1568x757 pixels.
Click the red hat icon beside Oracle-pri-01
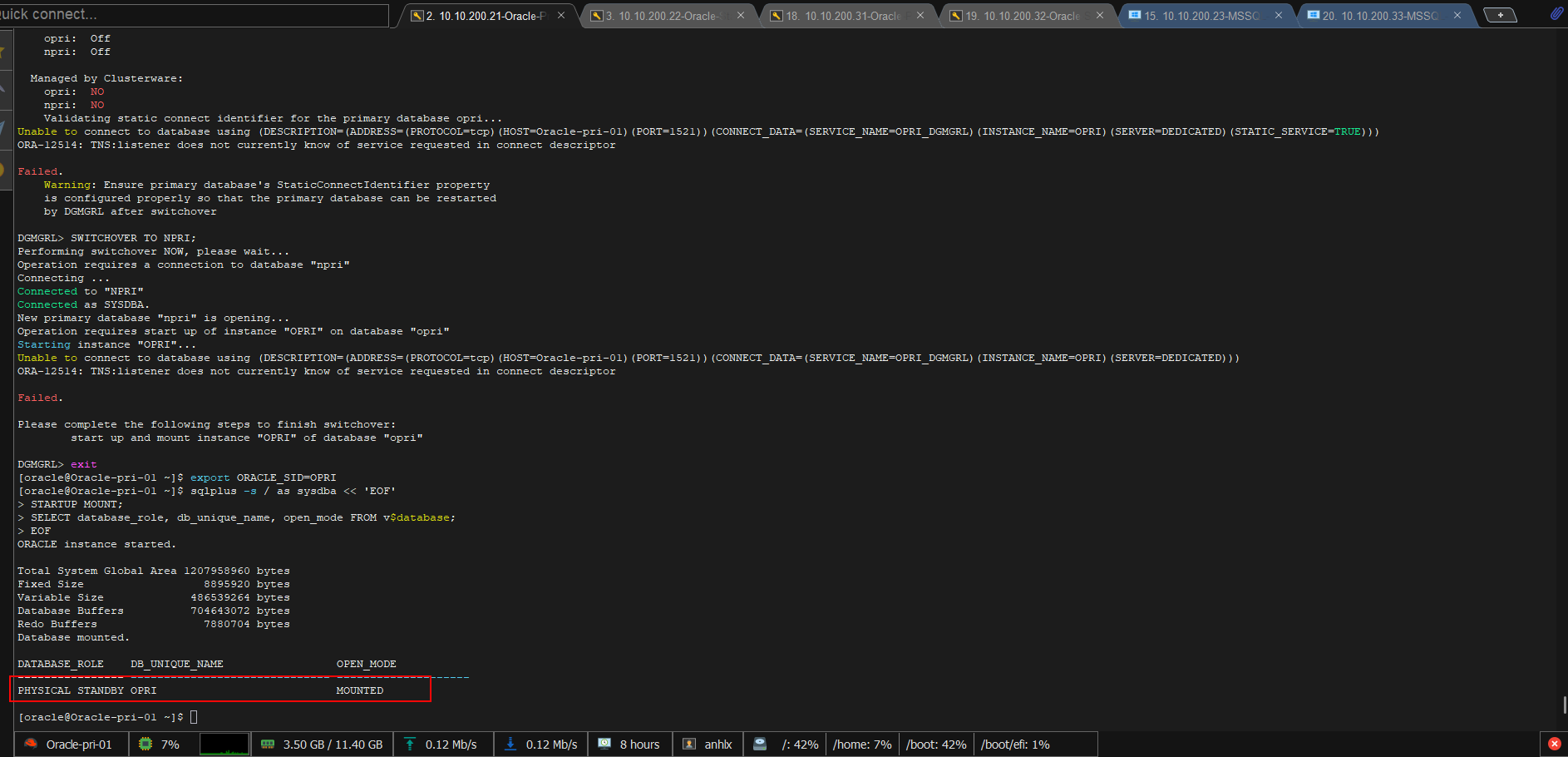(x=31, y=744)
